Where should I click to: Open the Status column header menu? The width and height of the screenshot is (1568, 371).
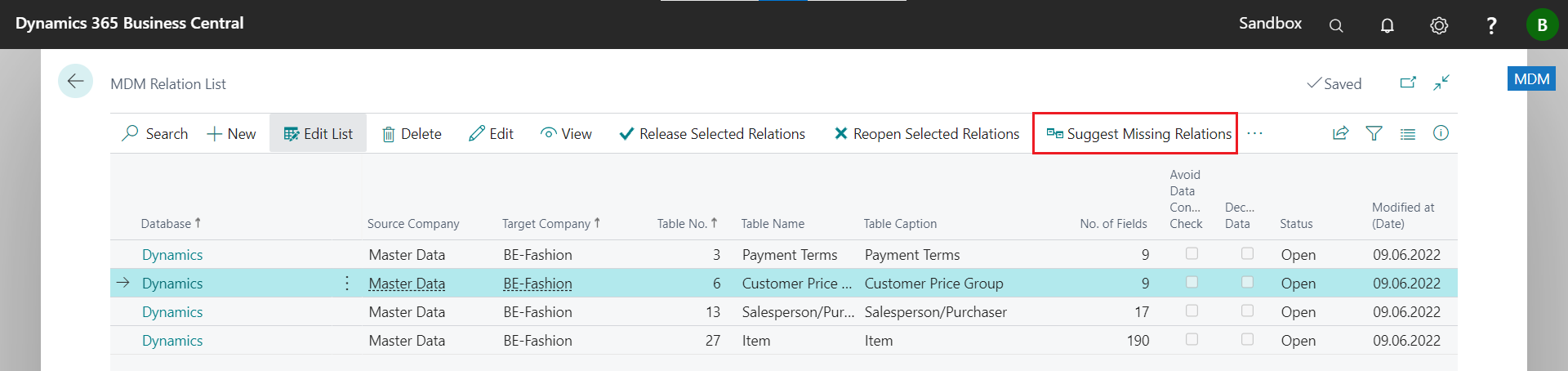(x=1296, y=224)
